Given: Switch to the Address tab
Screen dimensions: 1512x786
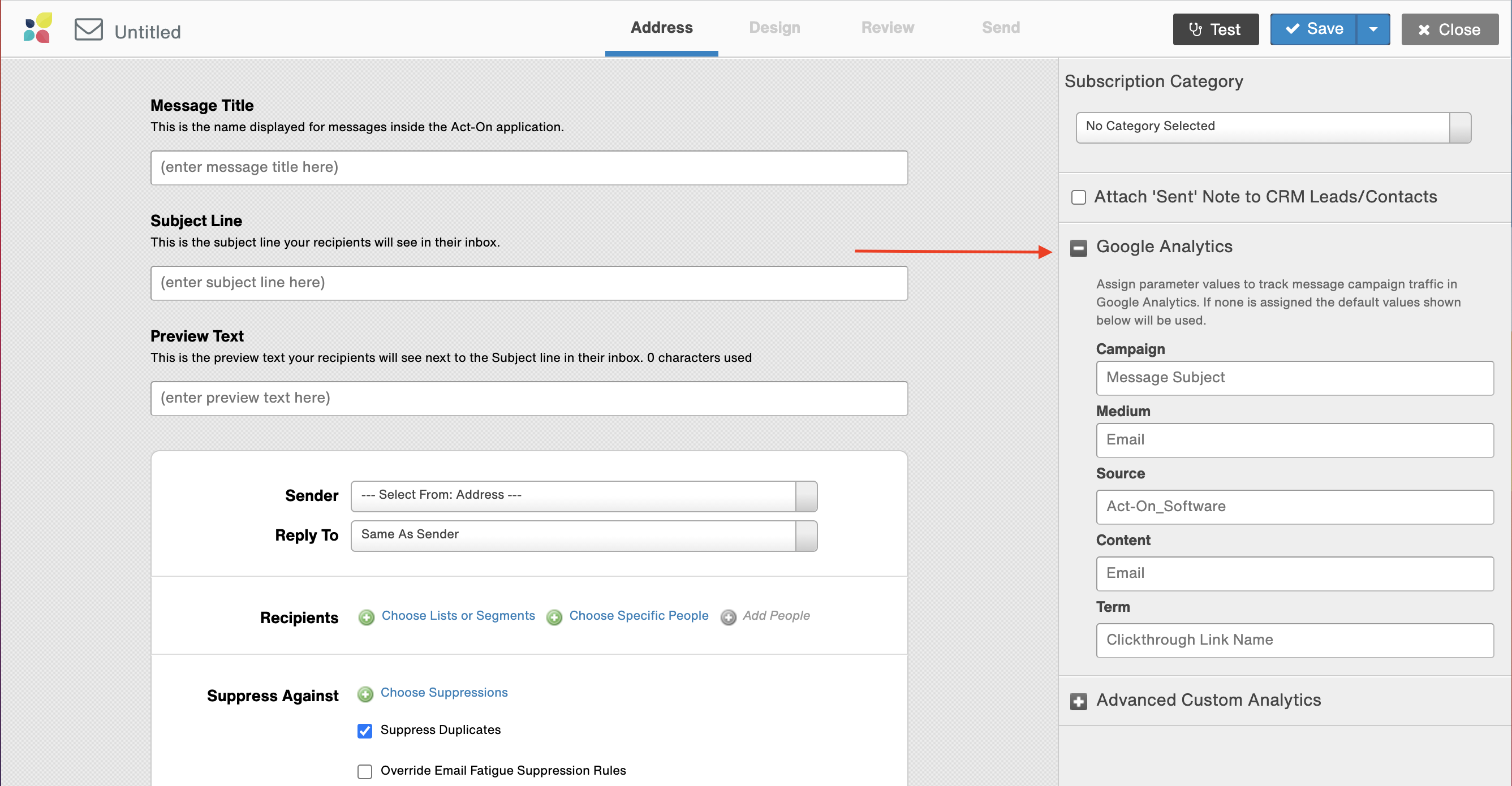Looking at the screenshot, I should (x=661, y=28).
